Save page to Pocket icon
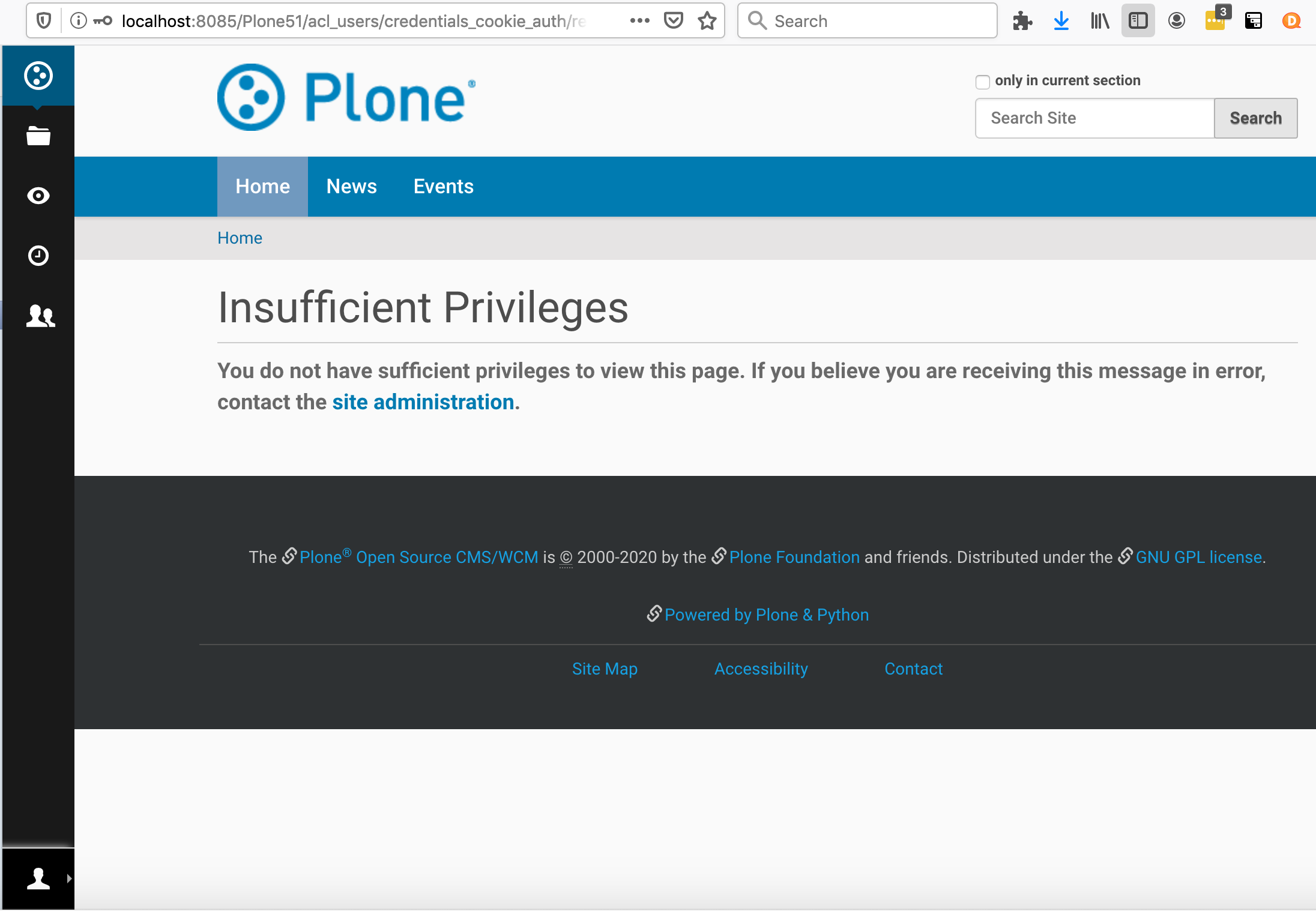This screenshot has width=1316, height=911. [674, 21]
